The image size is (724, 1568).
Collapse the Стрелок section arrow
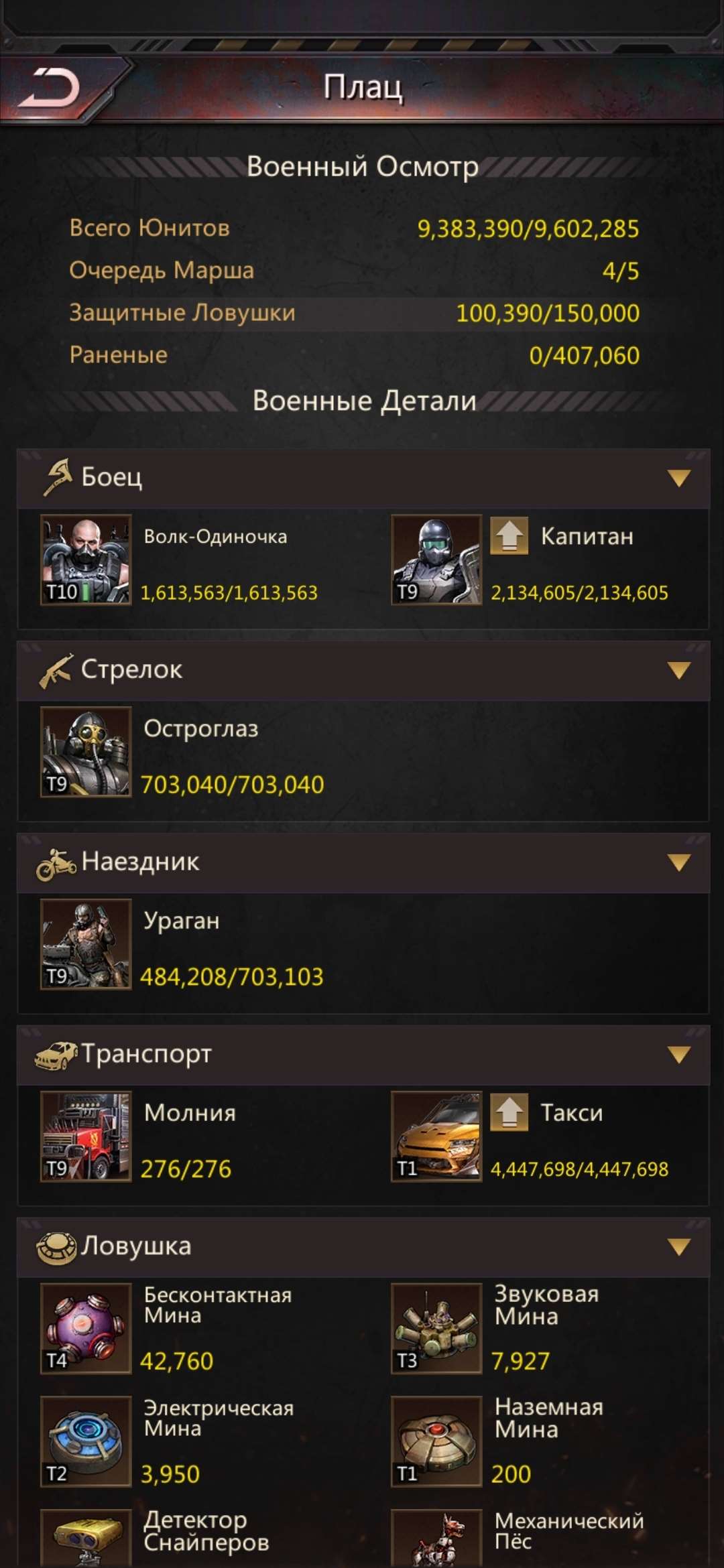tap(679, 670)
